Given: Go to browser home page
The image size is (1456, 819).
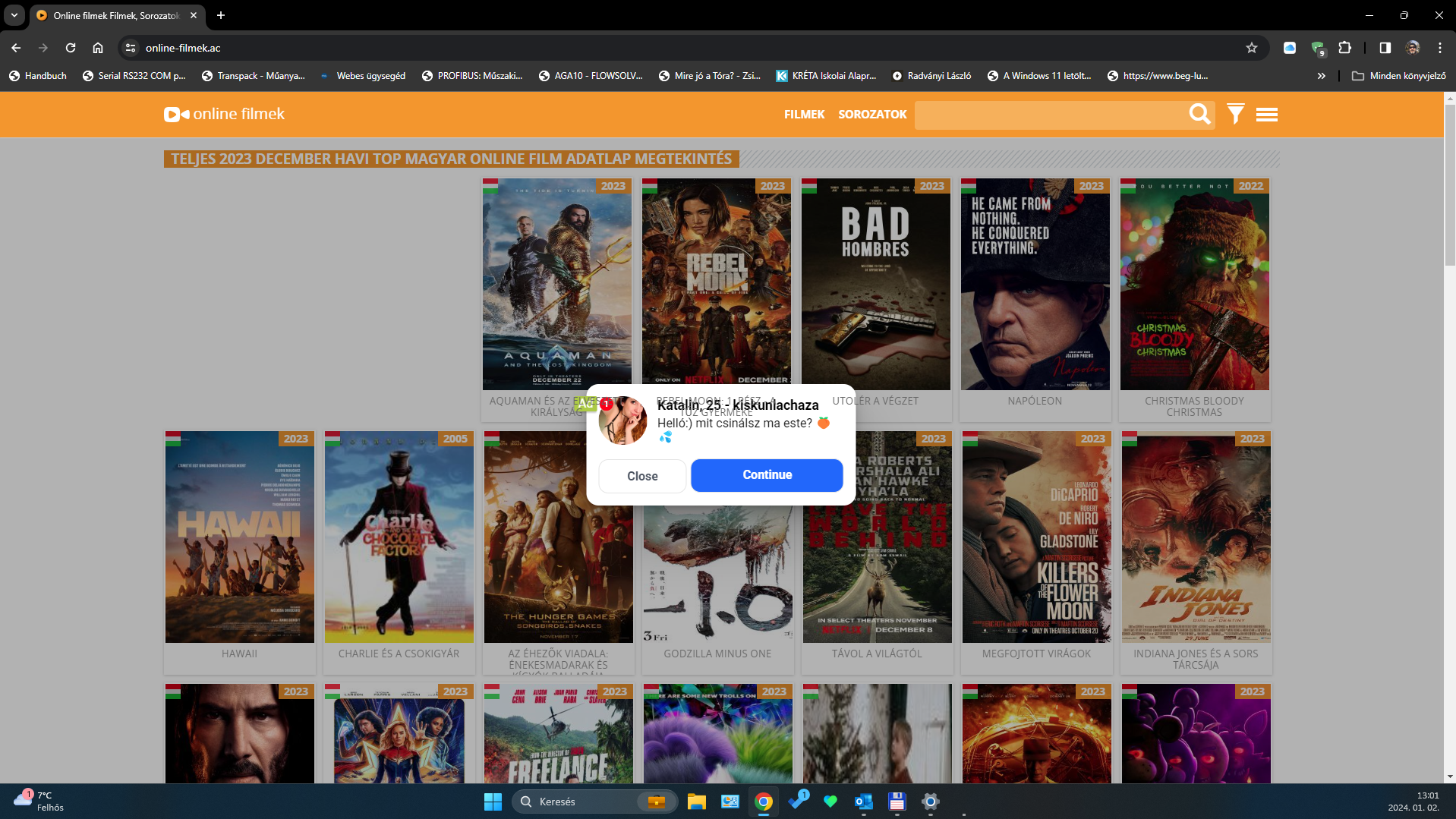Looking at the screenshot, I should coord(98,48).
